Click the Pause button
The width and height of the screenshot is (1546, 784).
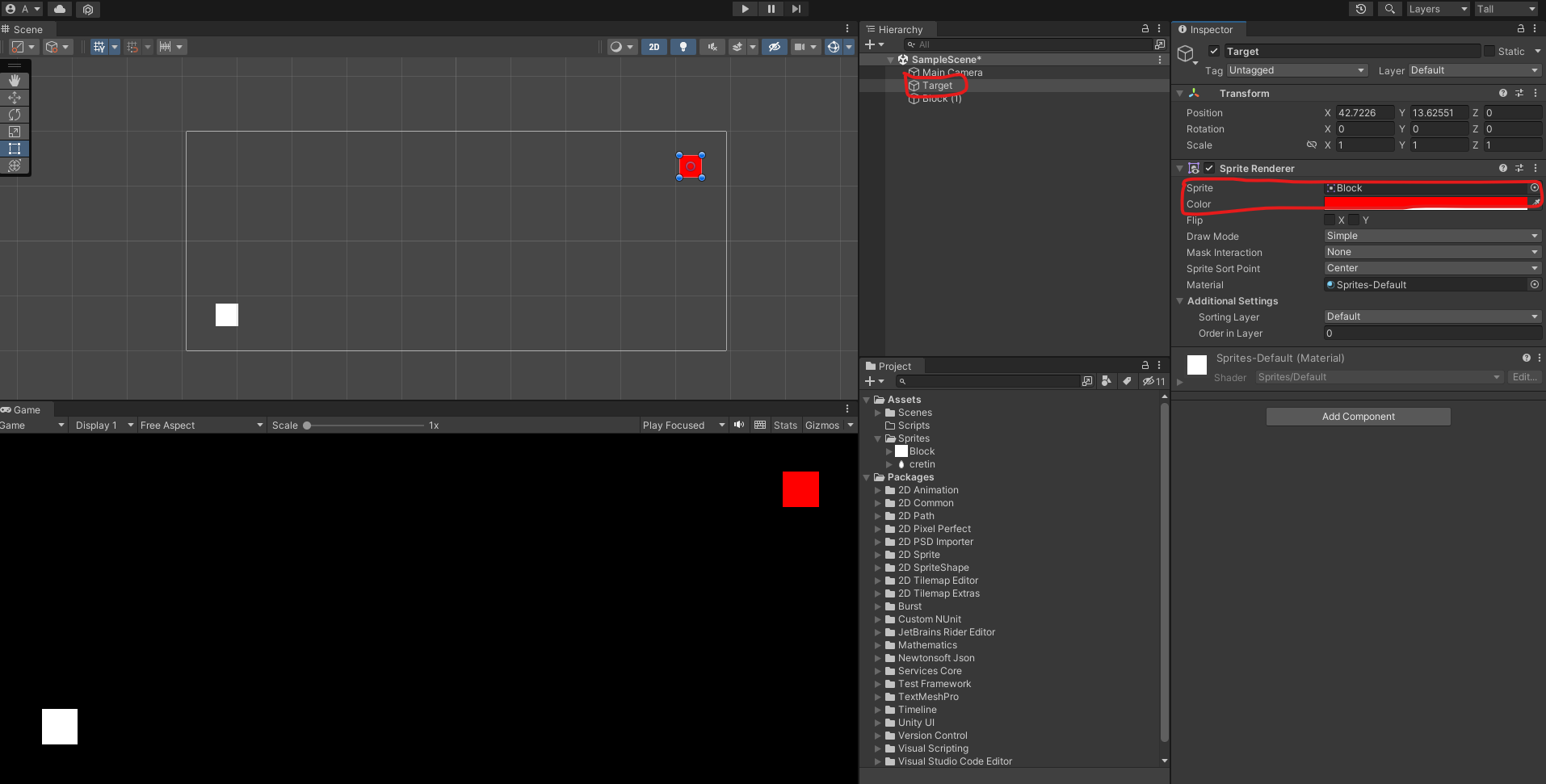pos(771,9)
